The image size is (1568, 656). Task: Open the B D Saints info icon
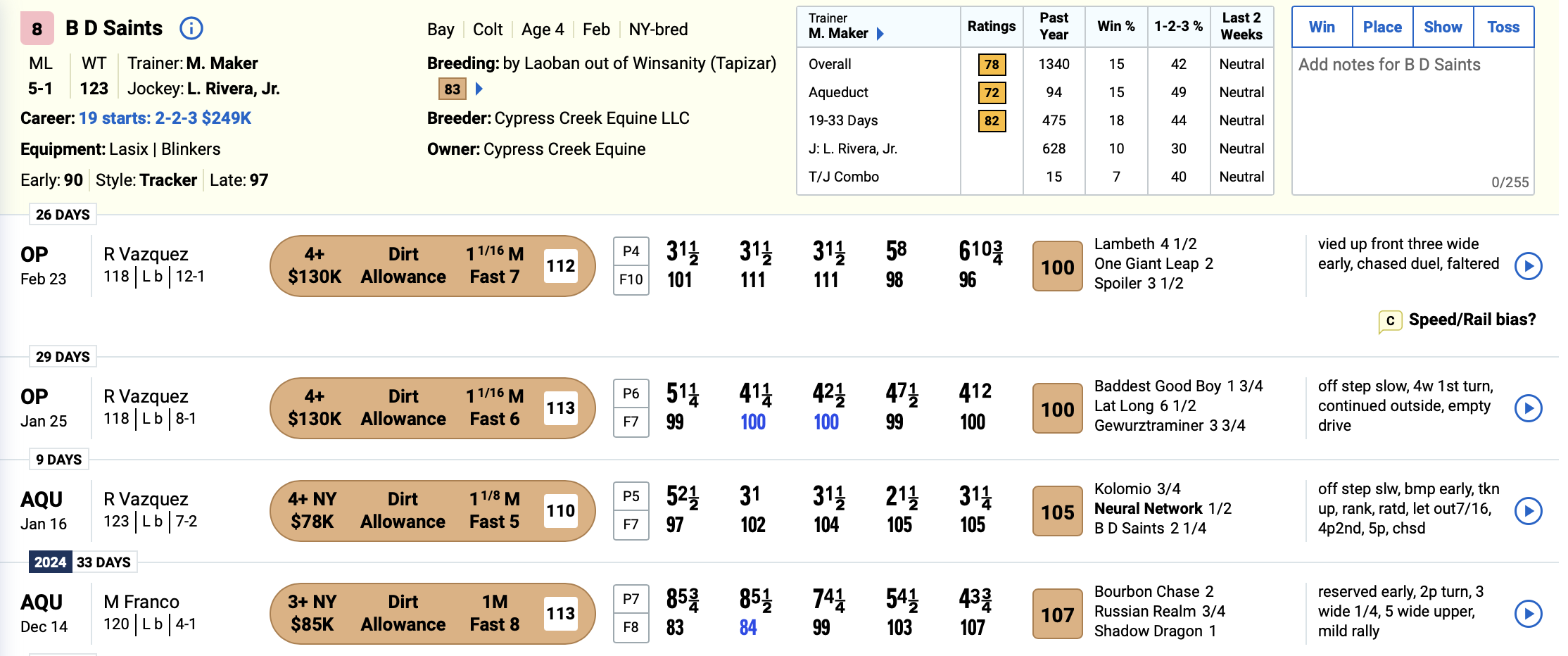191,28
